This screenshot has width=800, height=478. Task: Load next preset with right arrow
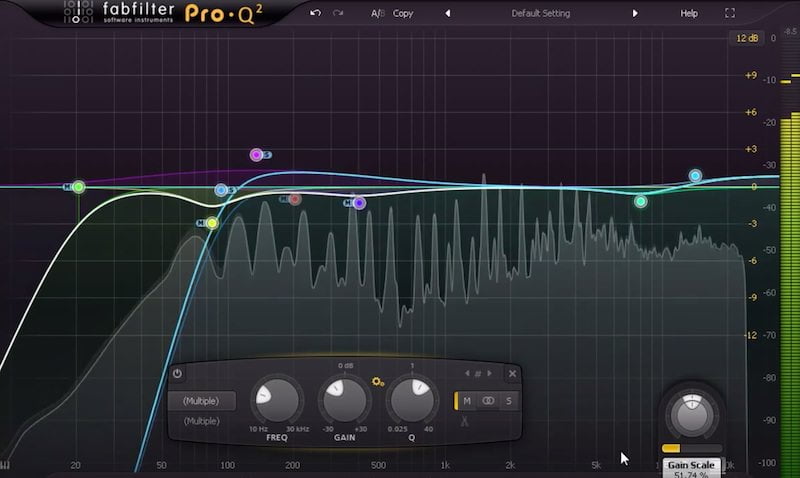click(x=635, y=13)
